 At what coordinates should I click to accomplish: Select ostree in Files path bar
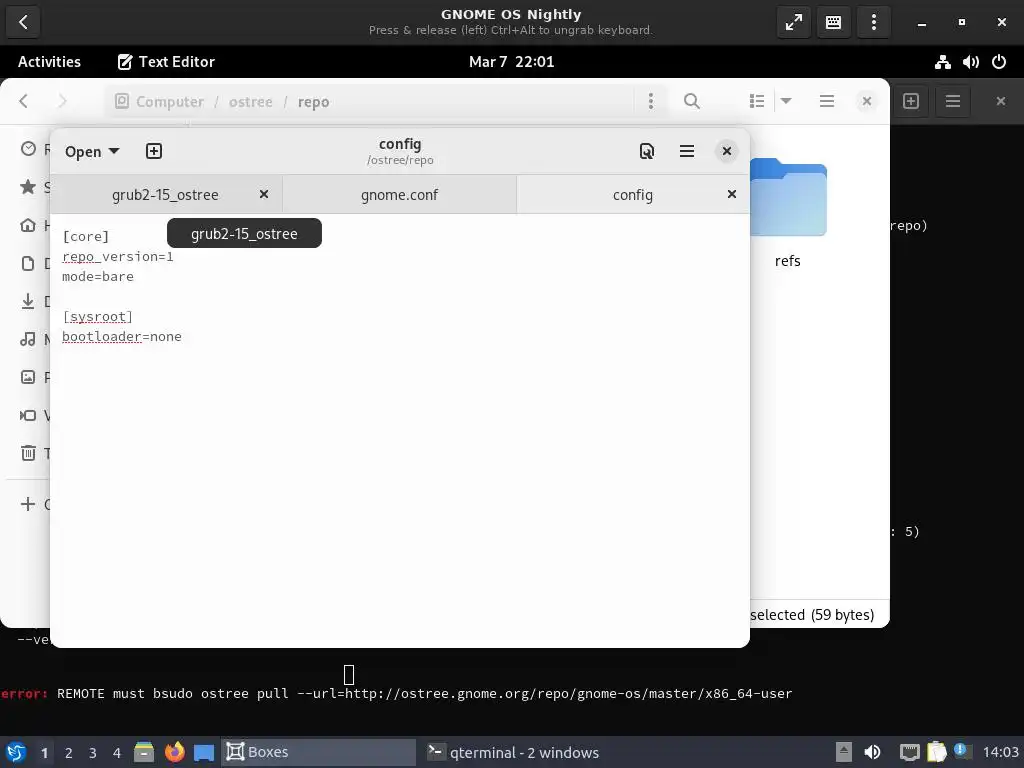coord(251,102)
